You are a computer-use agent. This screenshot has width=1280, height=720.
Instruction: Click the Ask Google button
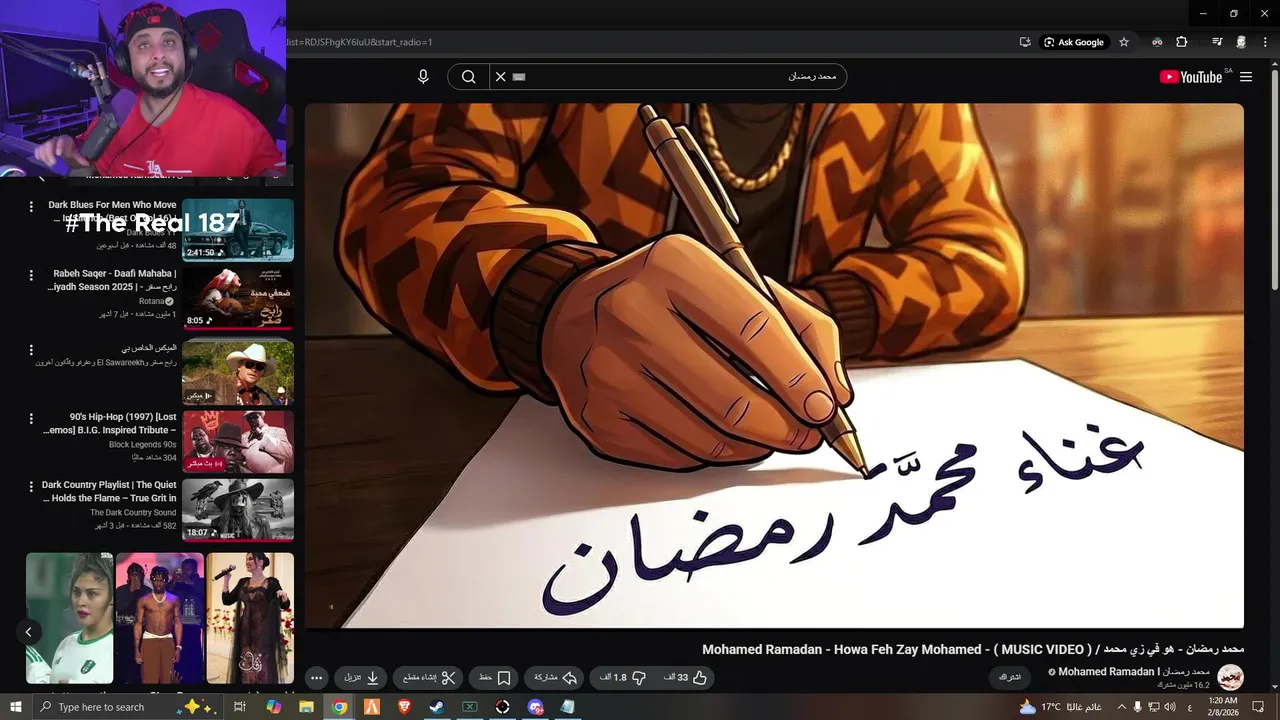point(1074,42)
